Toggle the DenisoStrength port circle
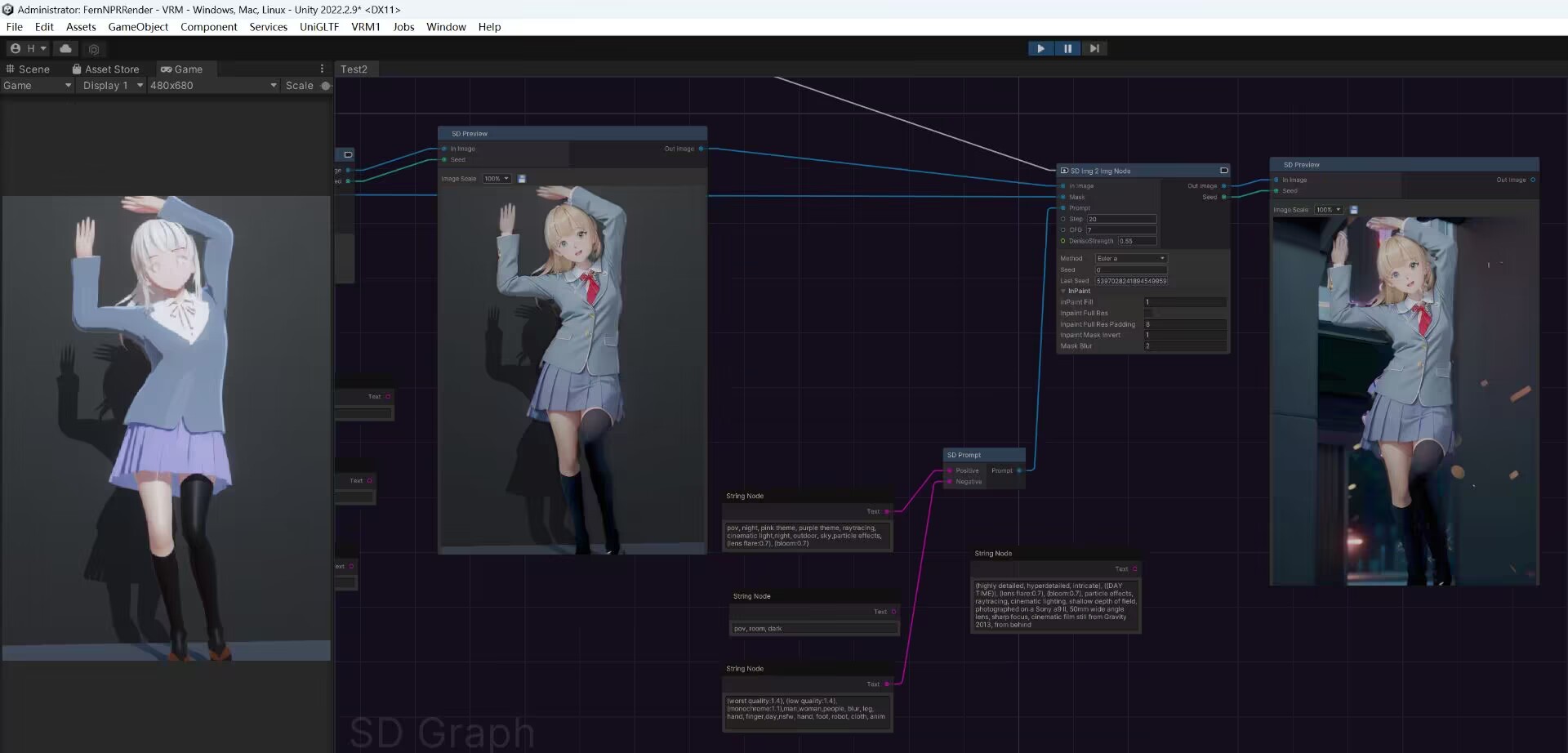Image resolution: width=1568 pixels, height=753 pixels. tap(1062, 241)
